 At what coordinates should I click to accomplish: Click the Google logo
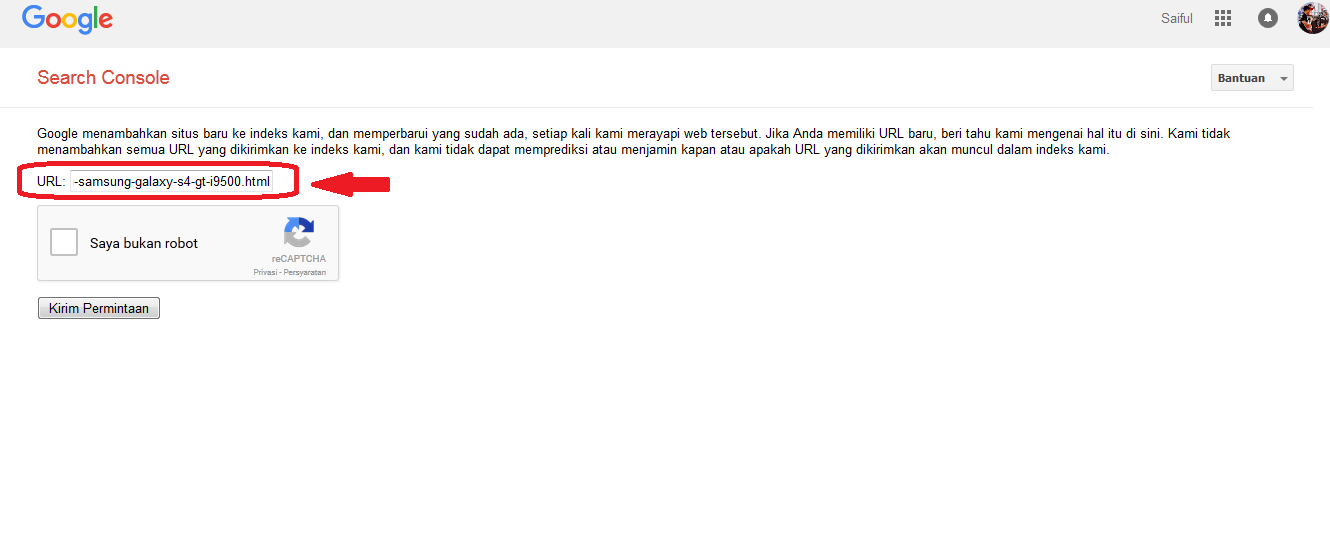67,20
